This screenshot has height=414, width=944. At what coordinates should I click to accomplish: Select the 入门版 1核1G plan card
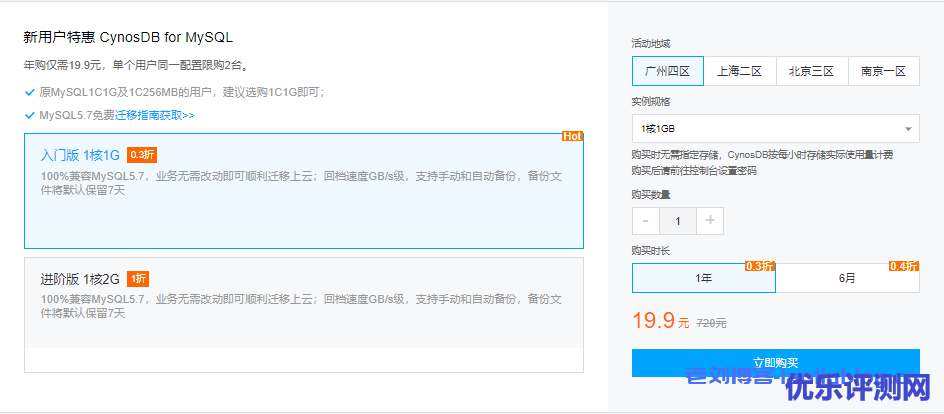(303, 191)
